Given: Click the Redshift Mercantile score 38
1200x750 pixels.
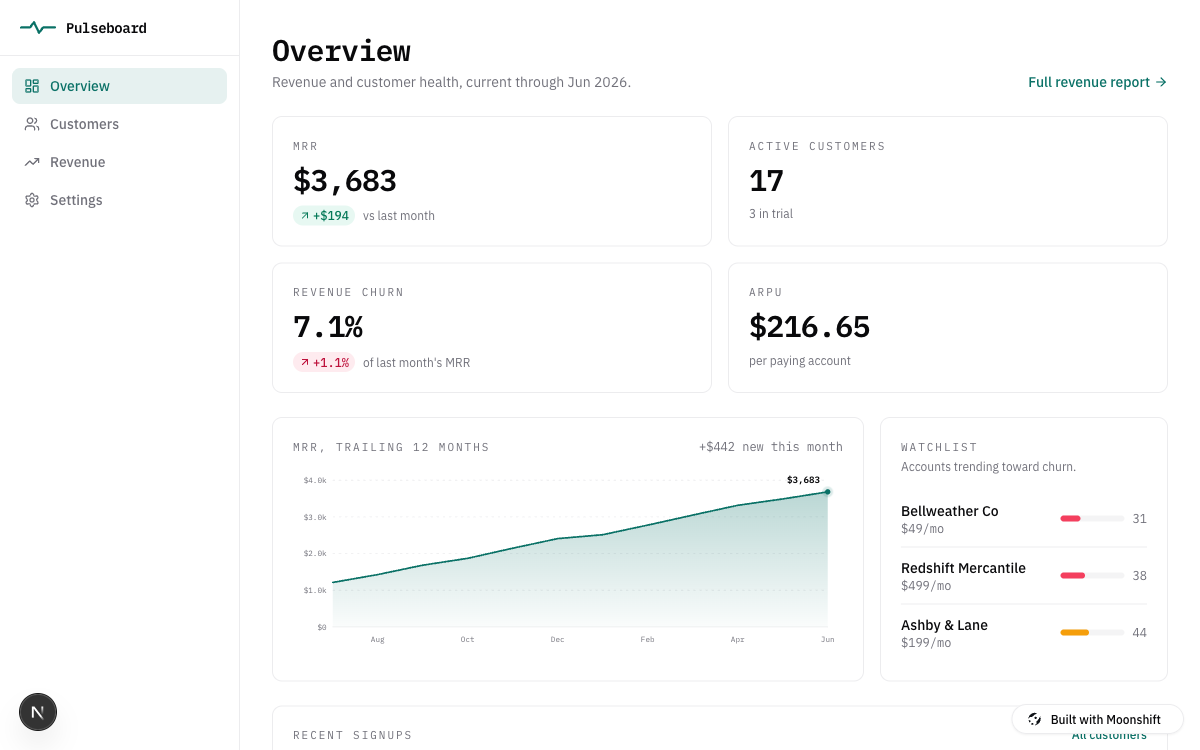Looking at the screenshot, I should pos(1139,576).
